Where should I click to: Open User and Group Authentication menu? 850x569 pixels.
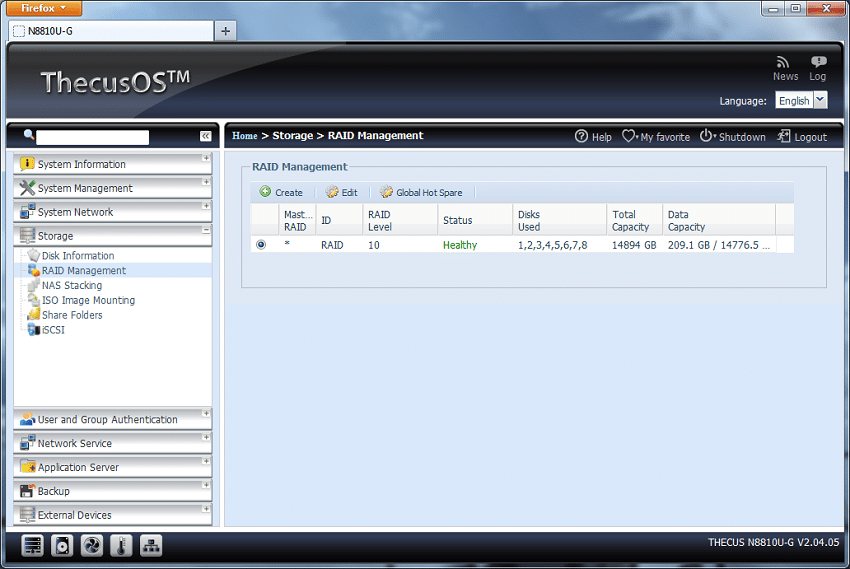(107, 419)
